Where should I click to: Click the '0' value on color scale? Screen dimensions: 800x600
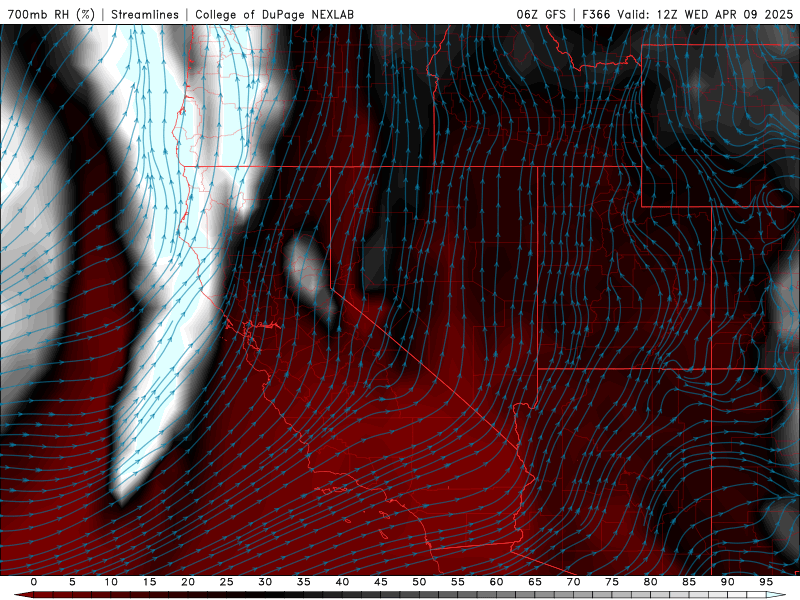point(34,582)
